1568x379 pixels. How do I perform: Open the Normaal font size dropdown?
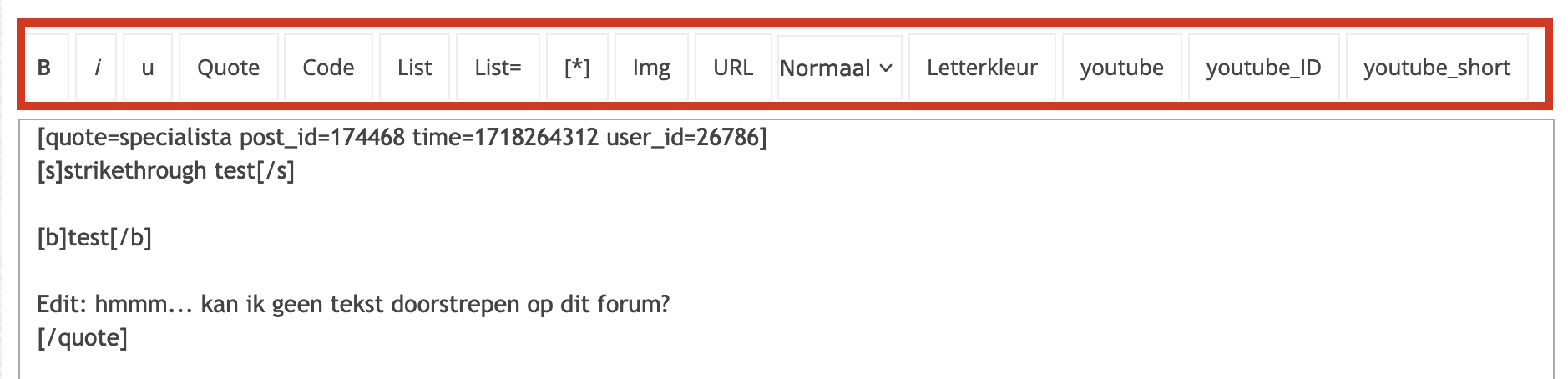837,68
